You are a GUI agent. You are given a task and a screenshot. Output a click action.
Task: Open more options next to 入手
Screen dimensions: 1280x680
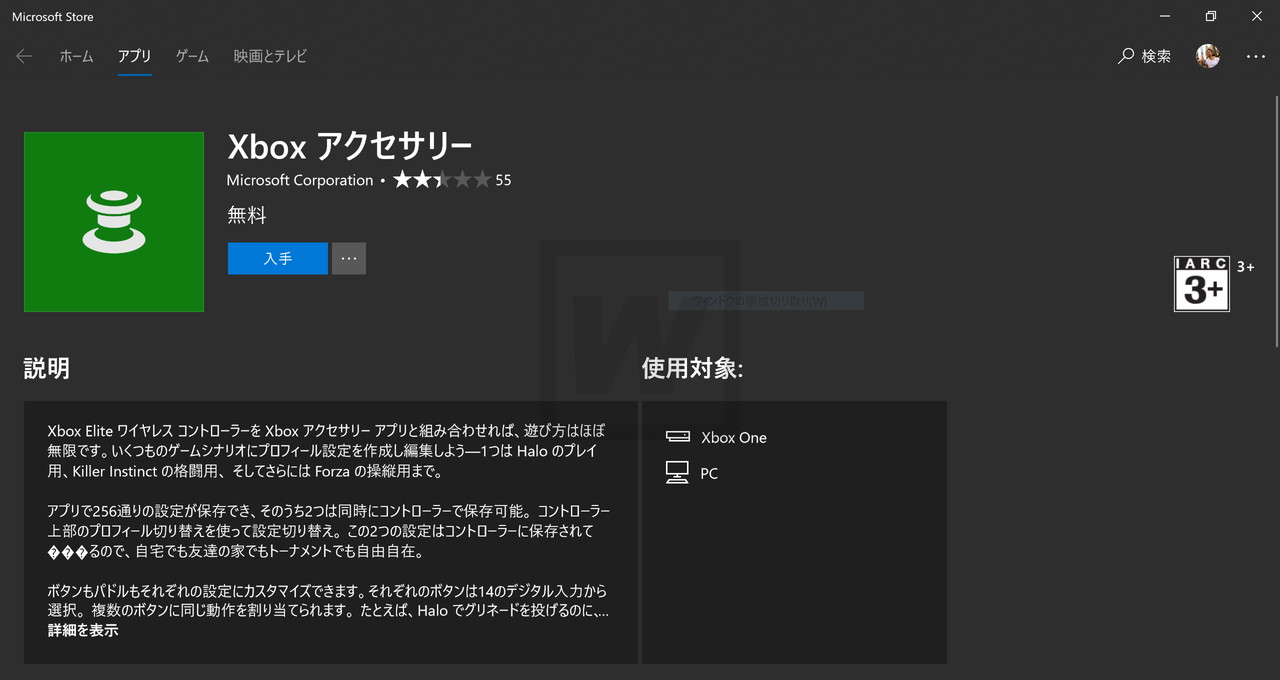[349, 258]
